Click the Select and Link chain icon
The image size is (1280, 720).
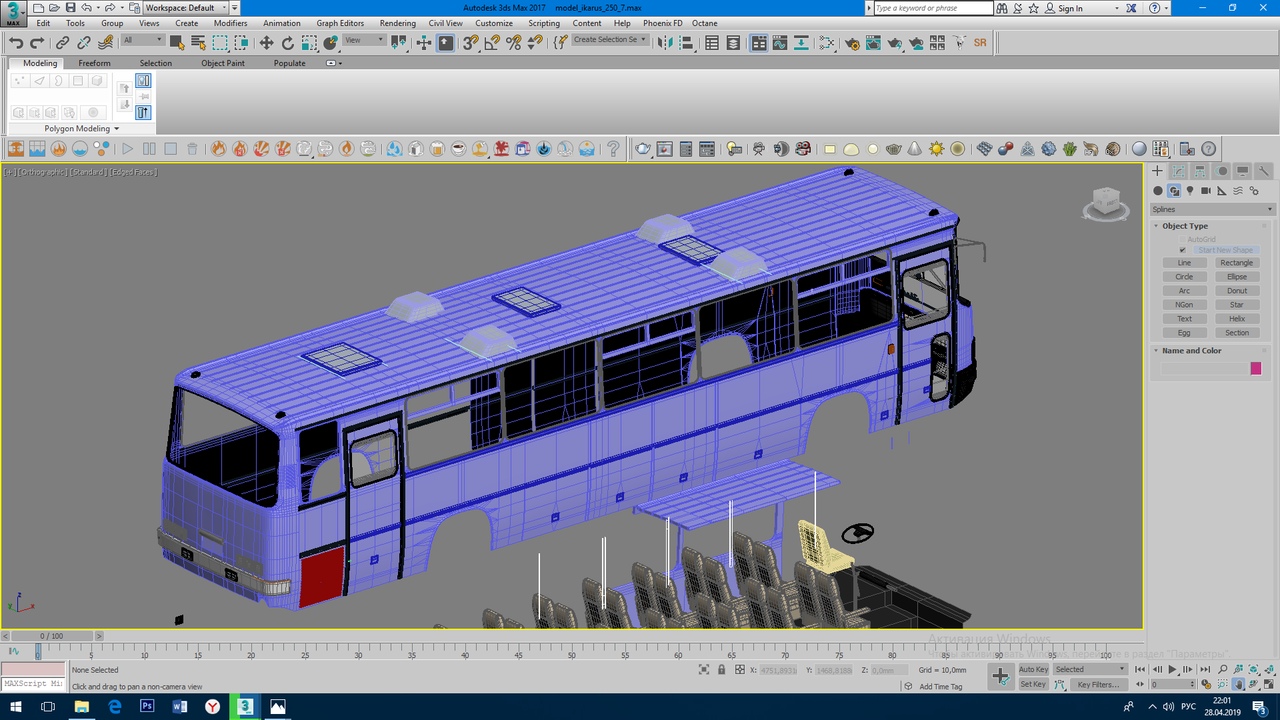[62, 43]
